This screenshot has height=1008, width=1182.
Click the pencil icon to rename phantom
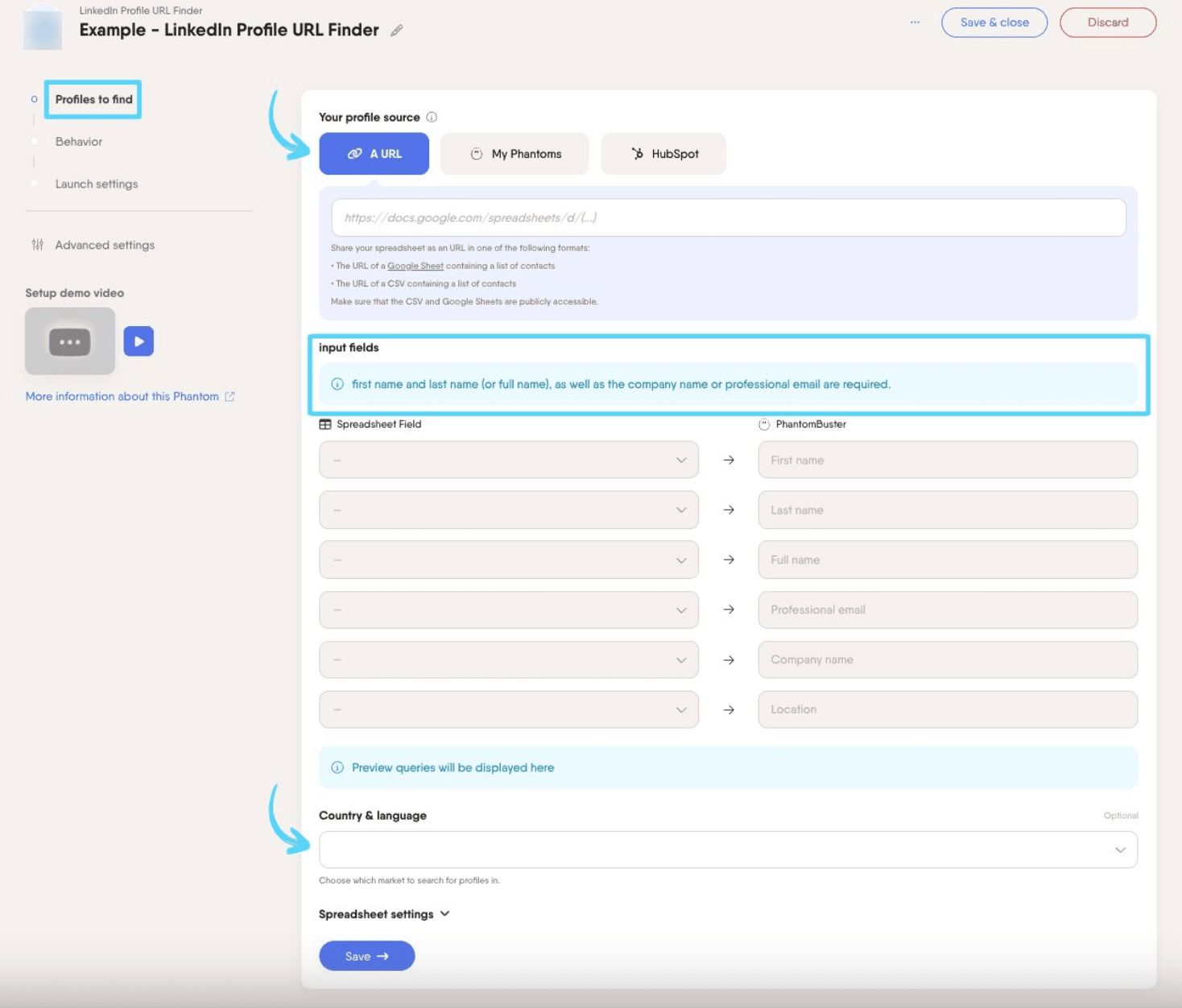click(x=396, y=31)
